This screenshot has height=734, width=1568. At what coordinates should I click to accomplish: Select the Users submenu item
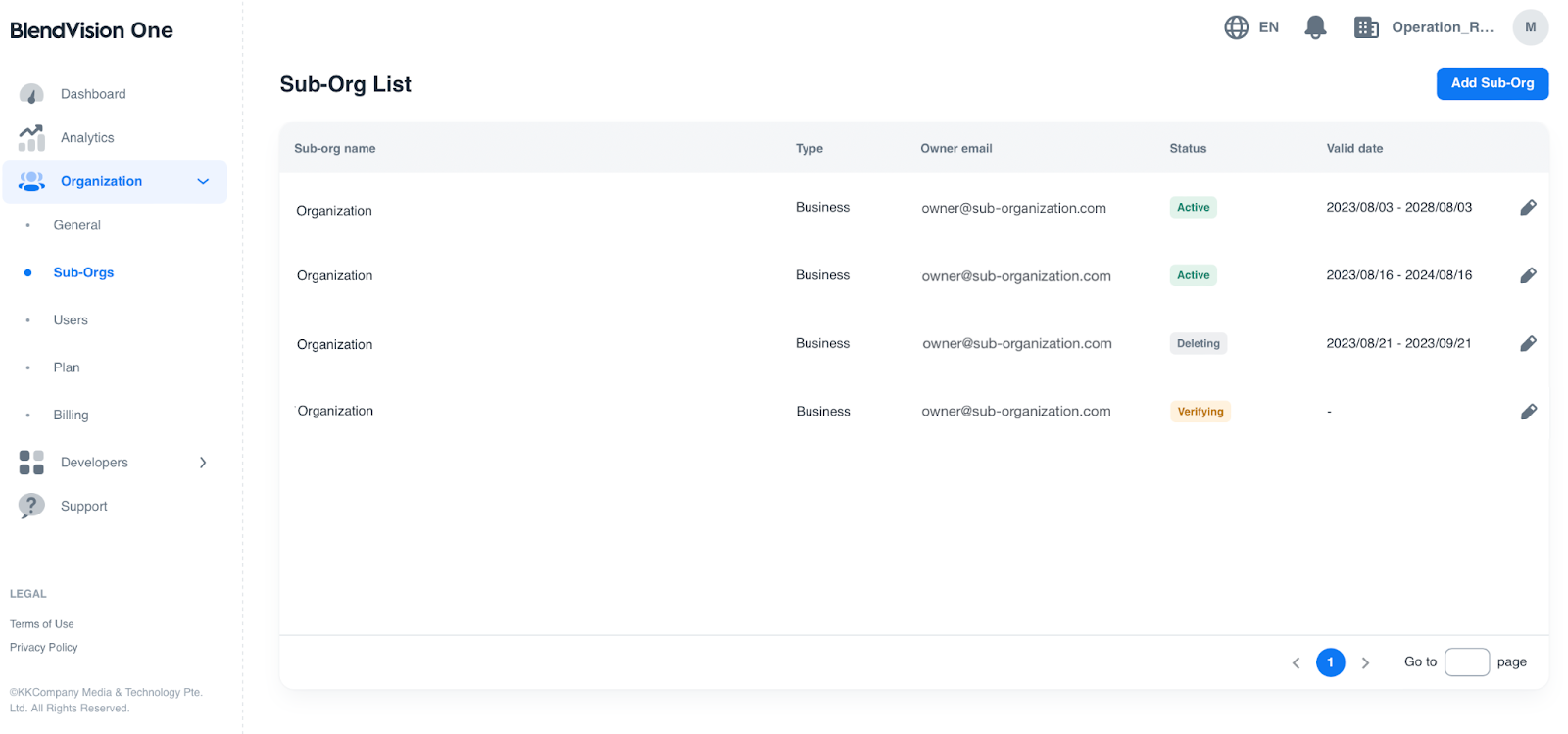point(71,320)
